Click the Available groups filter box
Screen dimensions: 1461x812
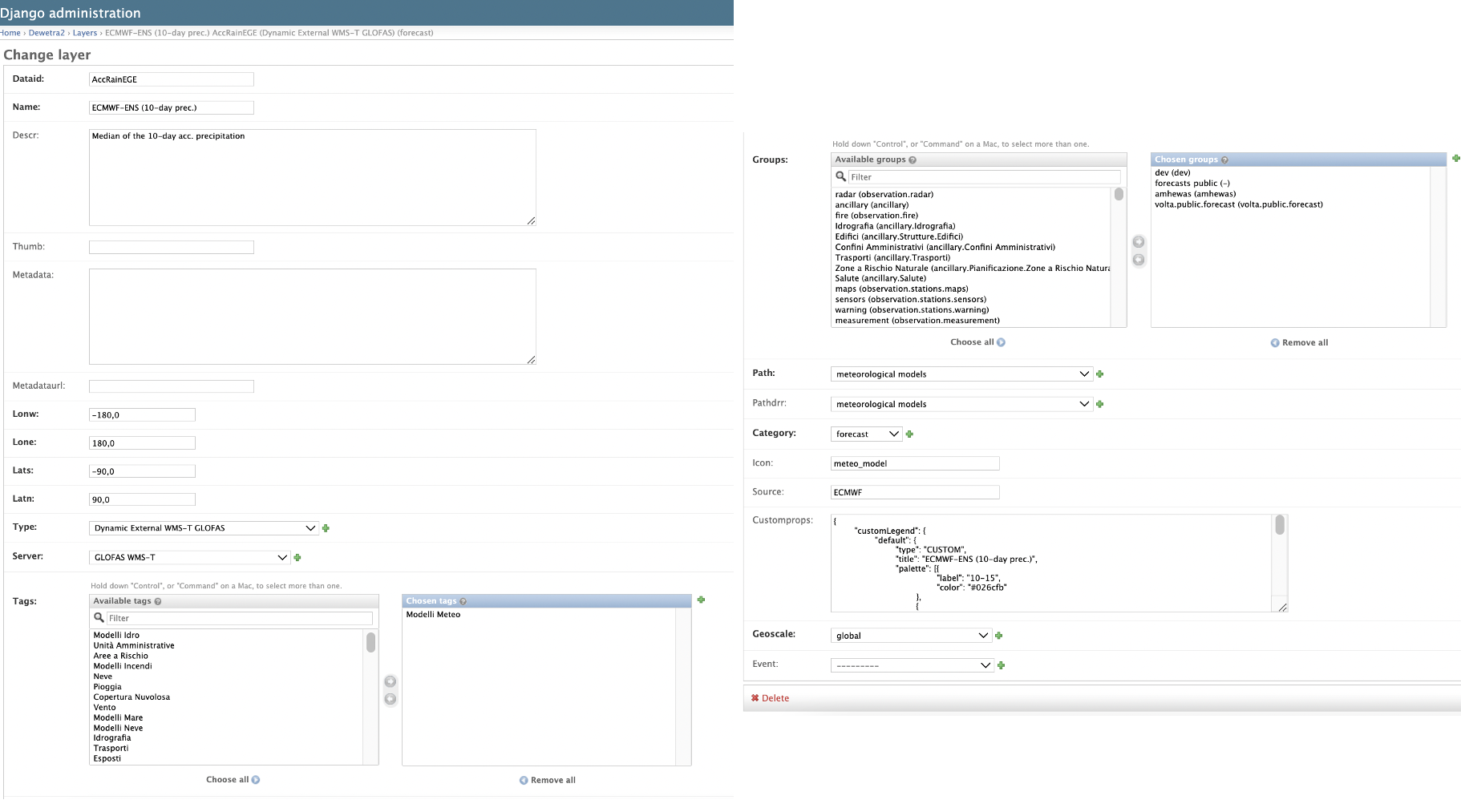(x=985, y=177)
